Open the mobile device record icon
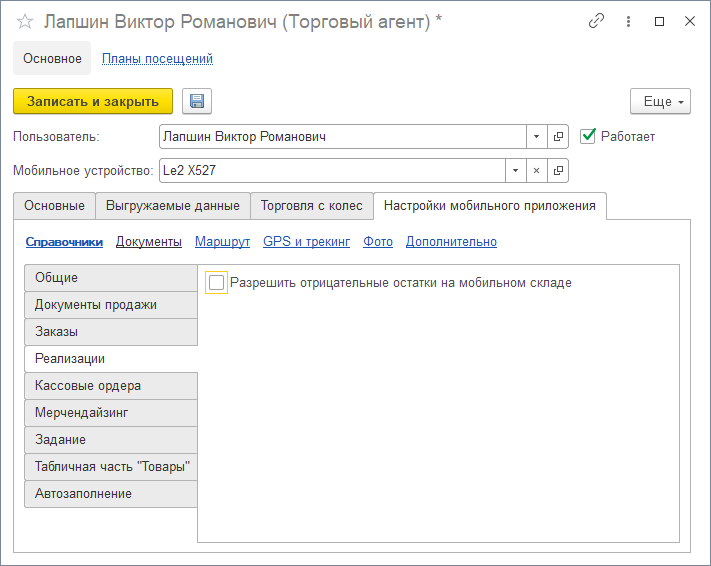 click(558, 171)
